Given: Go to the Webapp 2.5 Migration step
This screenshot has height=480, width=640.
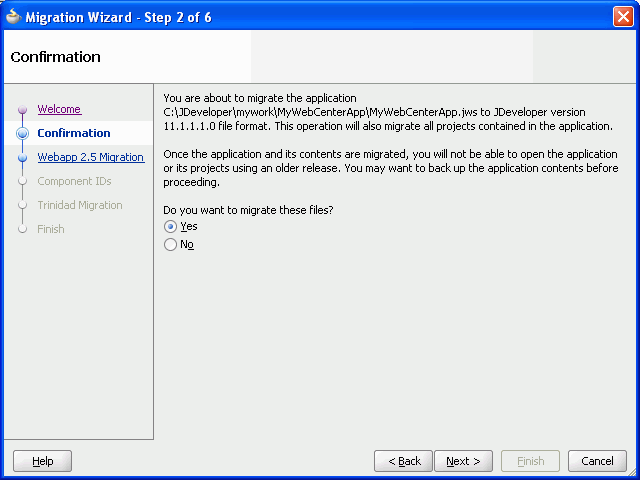Looking at the screenshot, I should point(91,157).
